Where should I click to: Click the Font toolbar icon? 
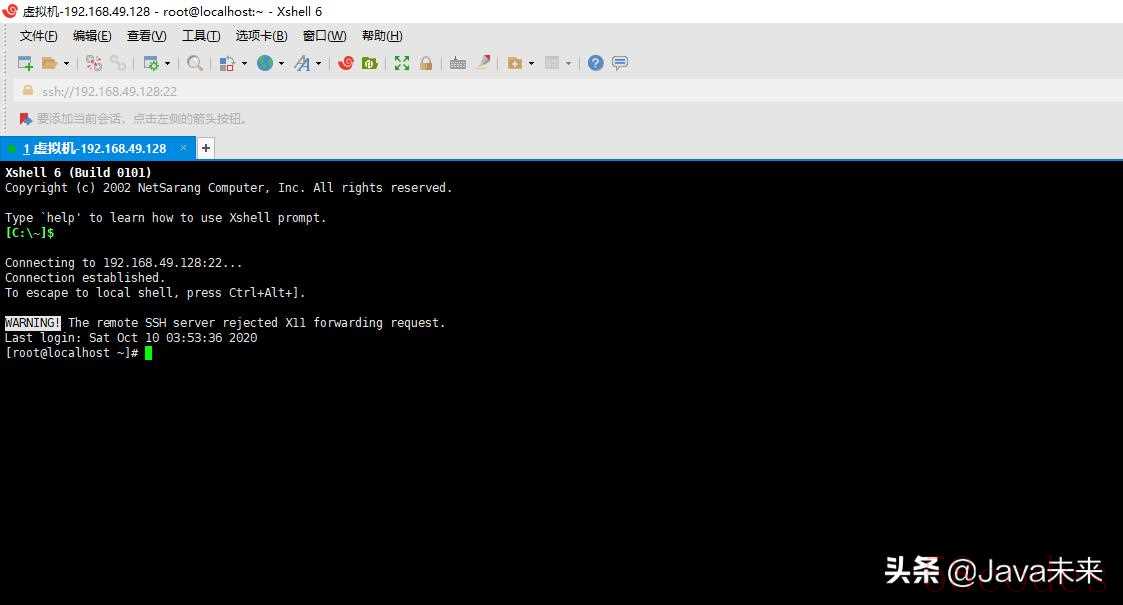tap(303, 63)
